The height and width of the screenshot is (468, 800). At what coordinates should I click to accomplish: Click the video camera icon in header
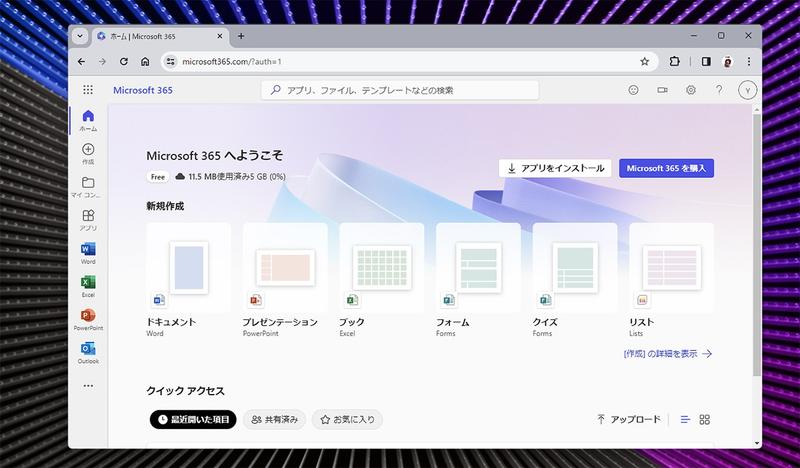click(662, 90)
